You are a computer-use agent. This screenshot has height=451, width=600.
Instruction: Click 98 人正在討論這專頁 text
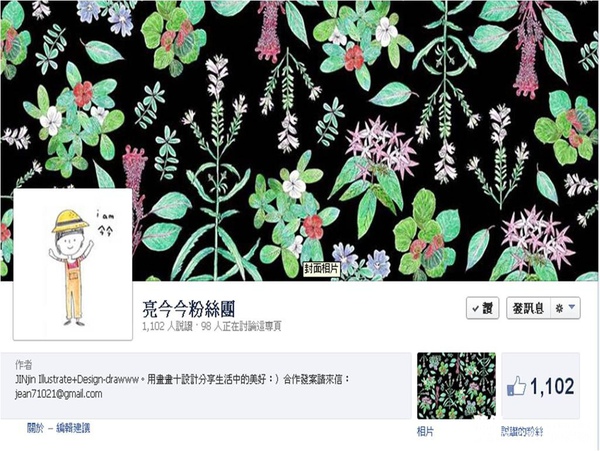coord(241,327)
